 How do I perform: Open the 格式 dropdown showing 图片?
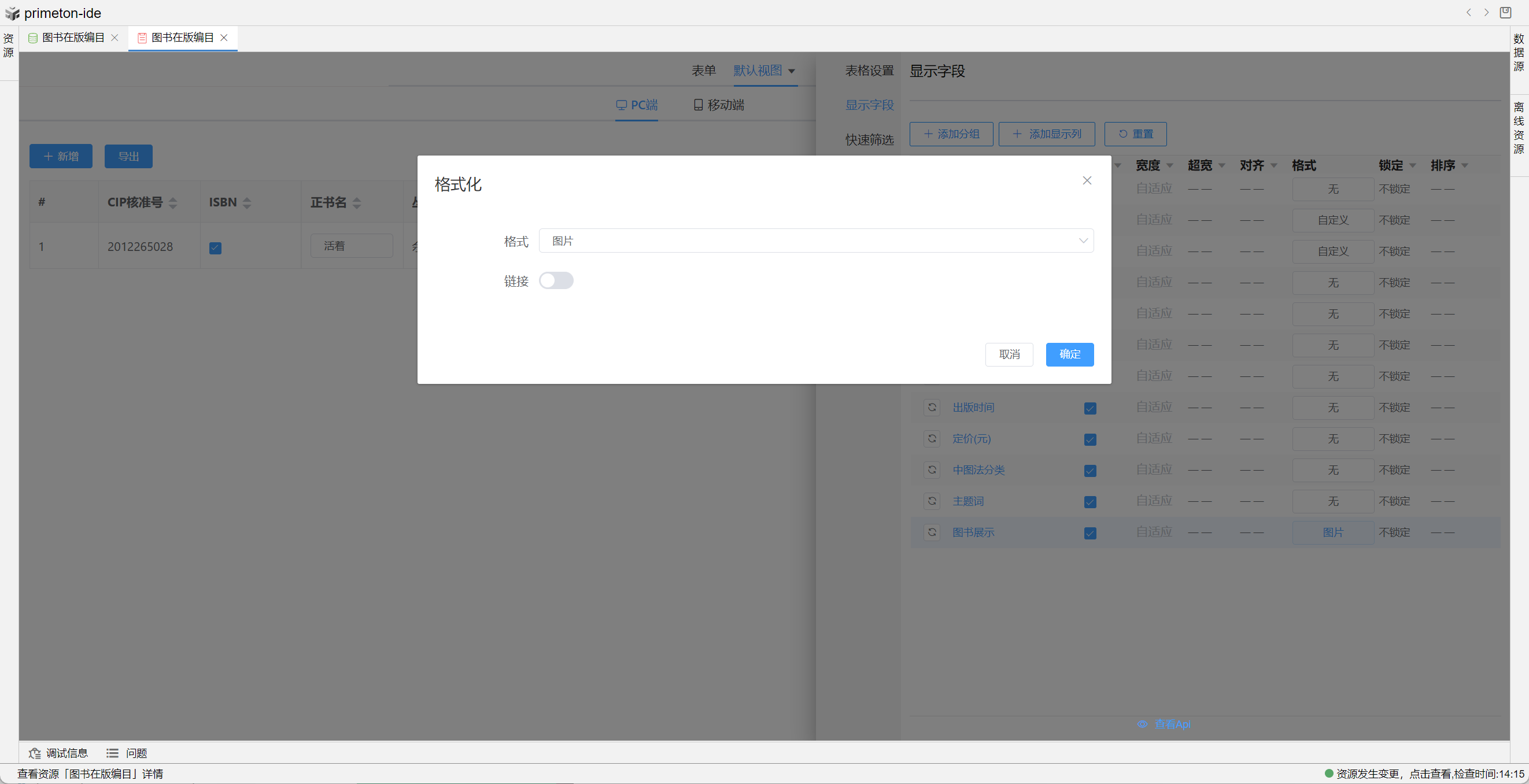point(815,241)
